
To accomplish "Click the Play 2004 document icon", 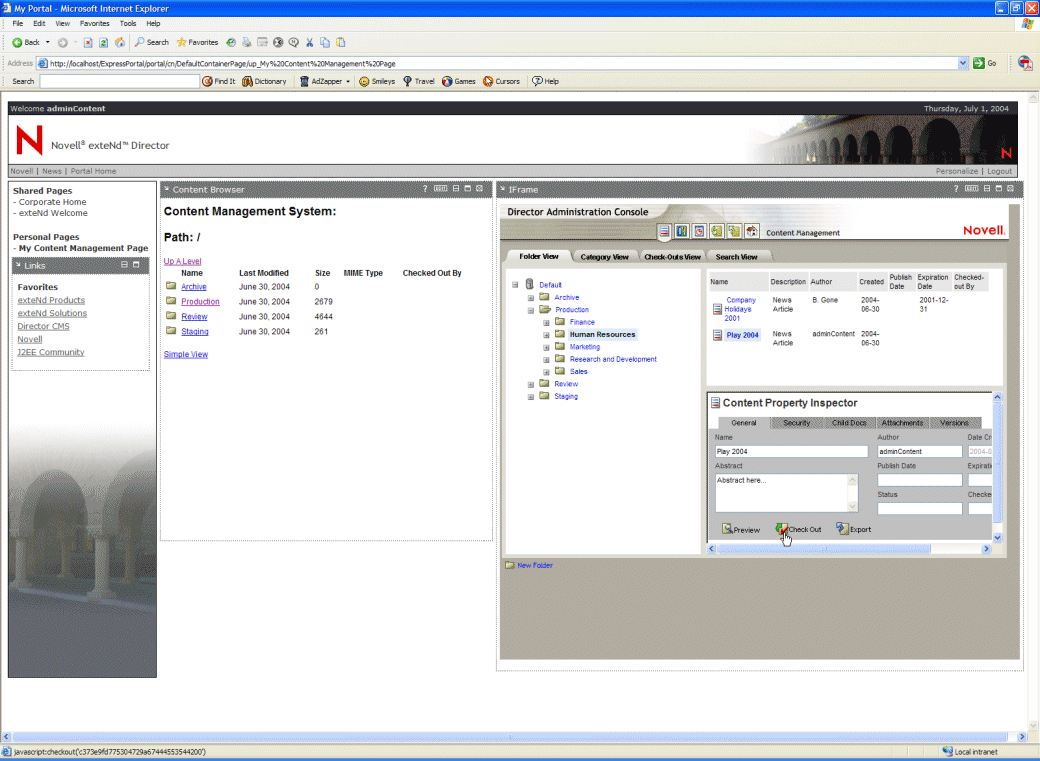I will tap(717, 335).
